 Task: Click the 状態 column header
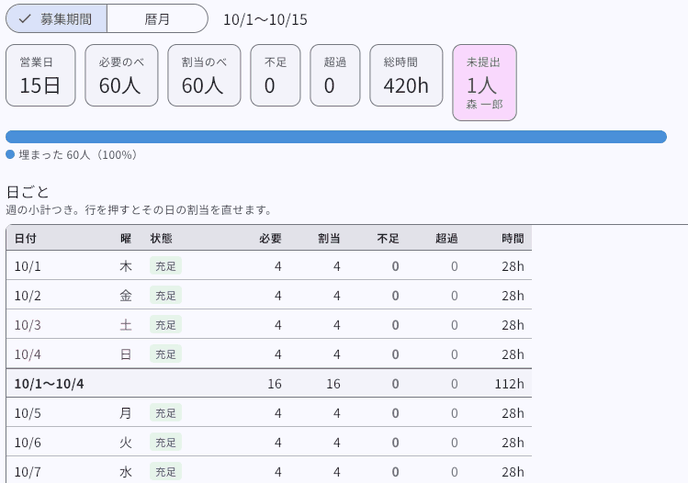[161, 238]
